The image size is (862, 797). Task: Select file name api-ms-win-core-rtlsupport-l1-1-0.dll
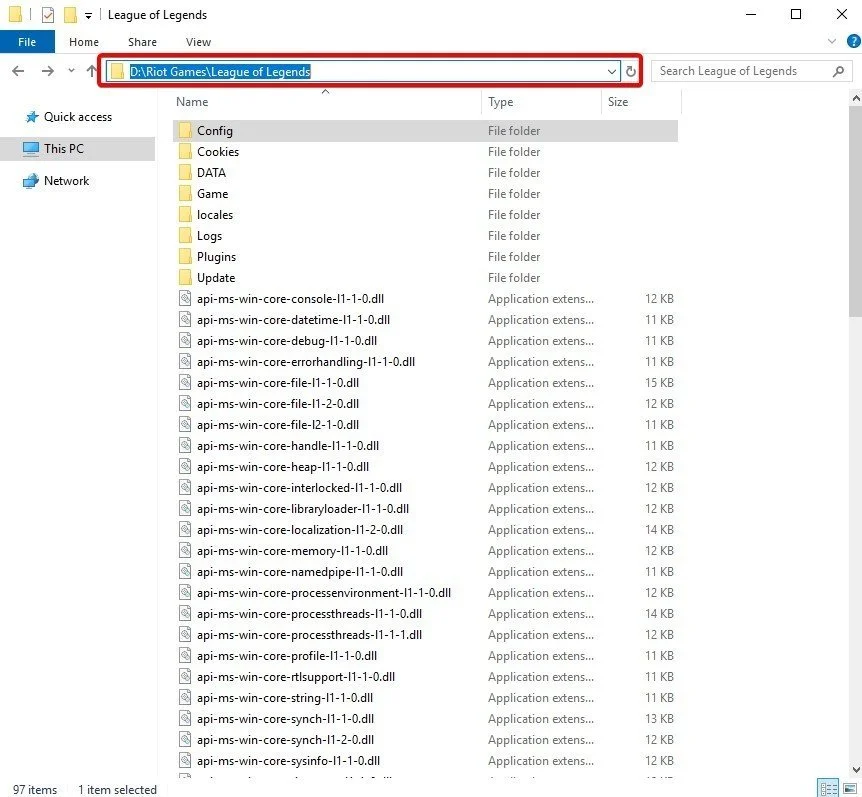point(296,677)
